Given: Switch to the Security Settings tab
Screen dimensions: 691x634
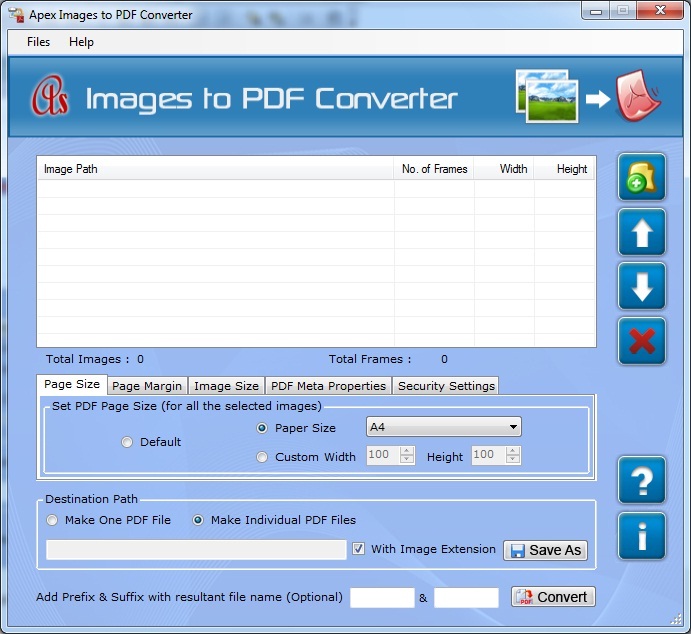Looking at the screenshot, I should click(x=445, y=386).
